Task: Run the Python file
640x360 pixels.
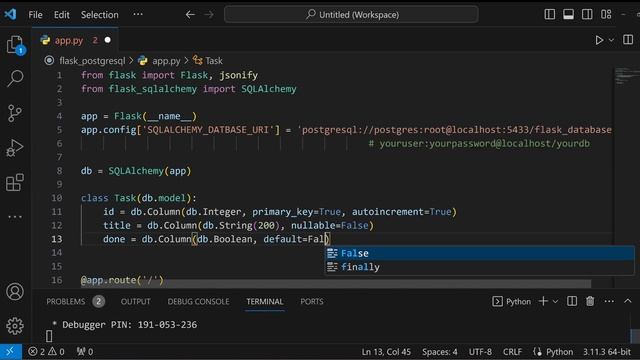Action: (x=599, y=40)
